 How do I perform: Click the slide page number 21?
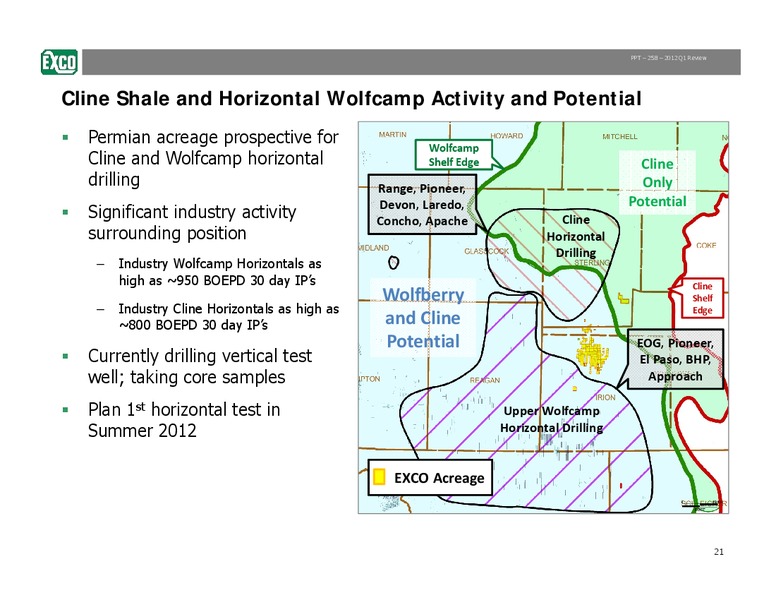(719, 551)
